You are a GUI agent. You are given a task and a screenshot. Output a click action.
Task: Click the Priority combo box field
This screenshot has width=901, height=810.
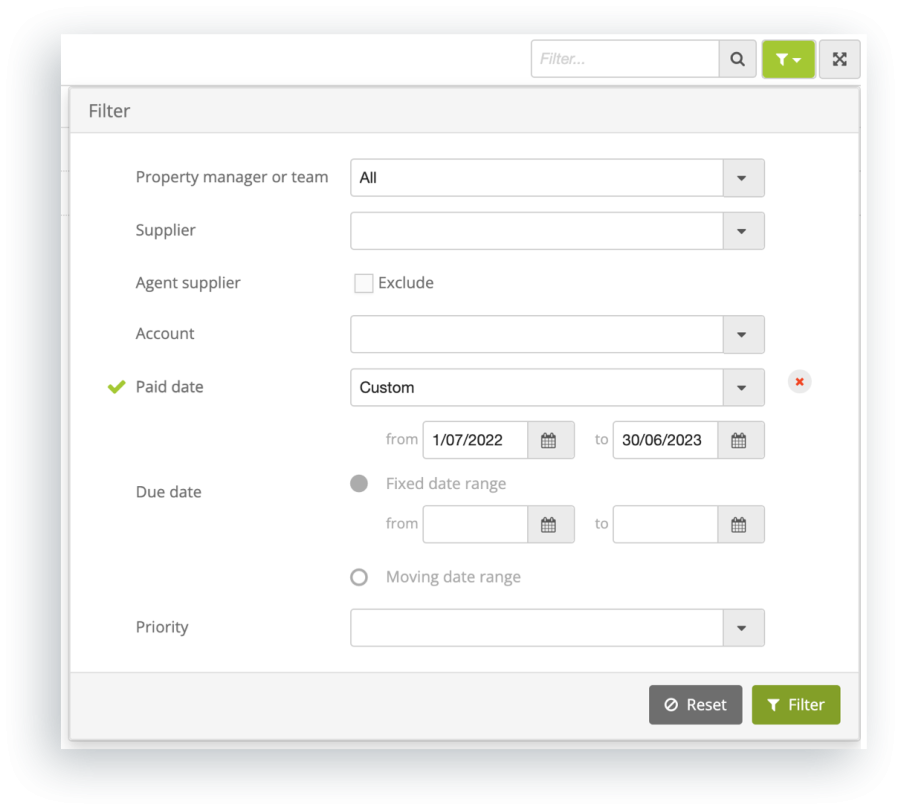537,628
